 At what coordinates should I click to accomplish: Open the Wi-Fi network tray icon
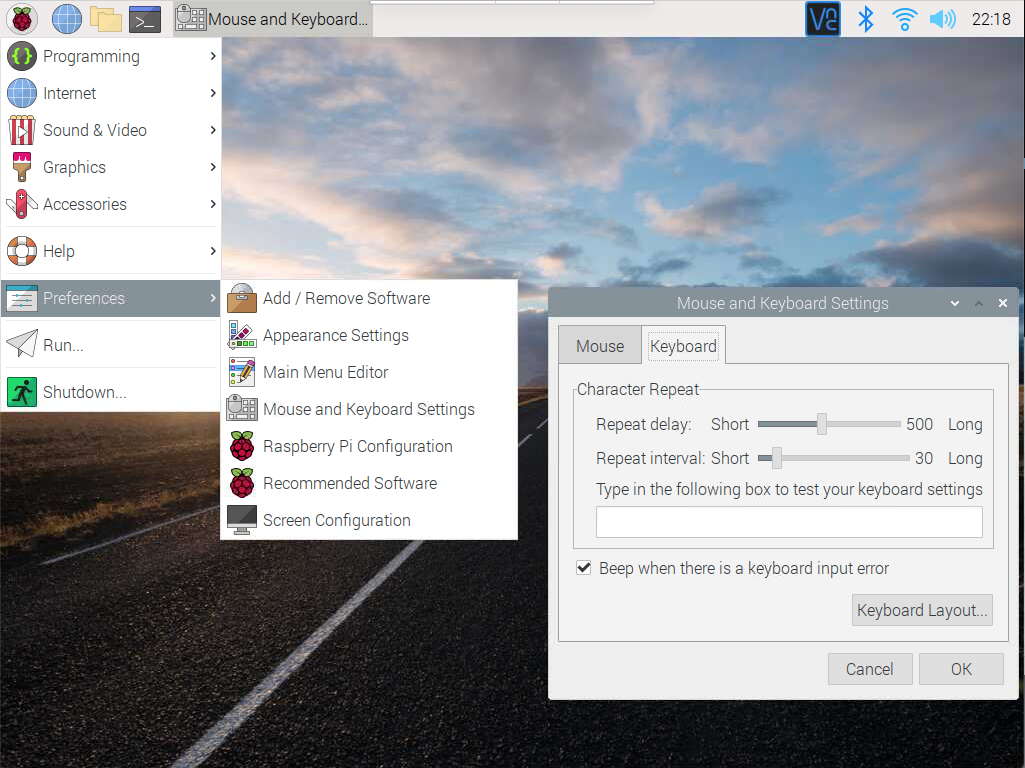click(x=904, y=19)
